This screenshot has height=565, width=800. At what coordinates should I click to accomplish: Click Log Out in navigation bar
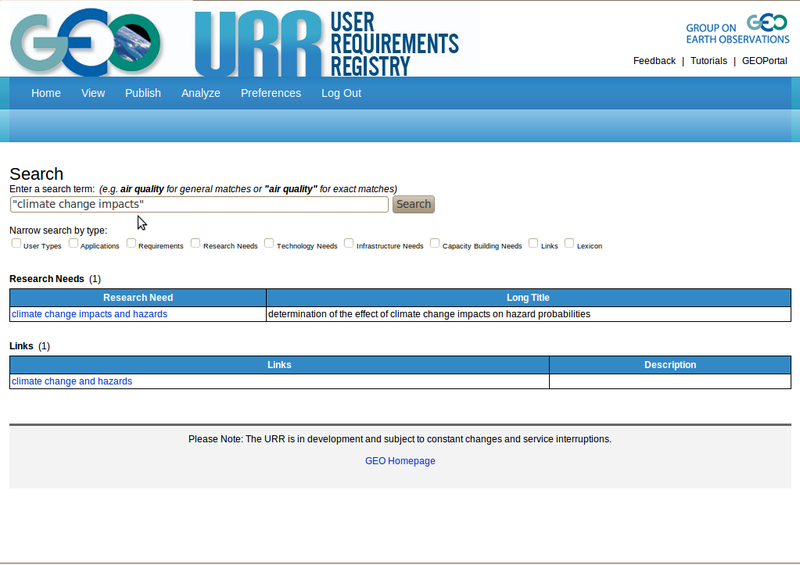341,93
